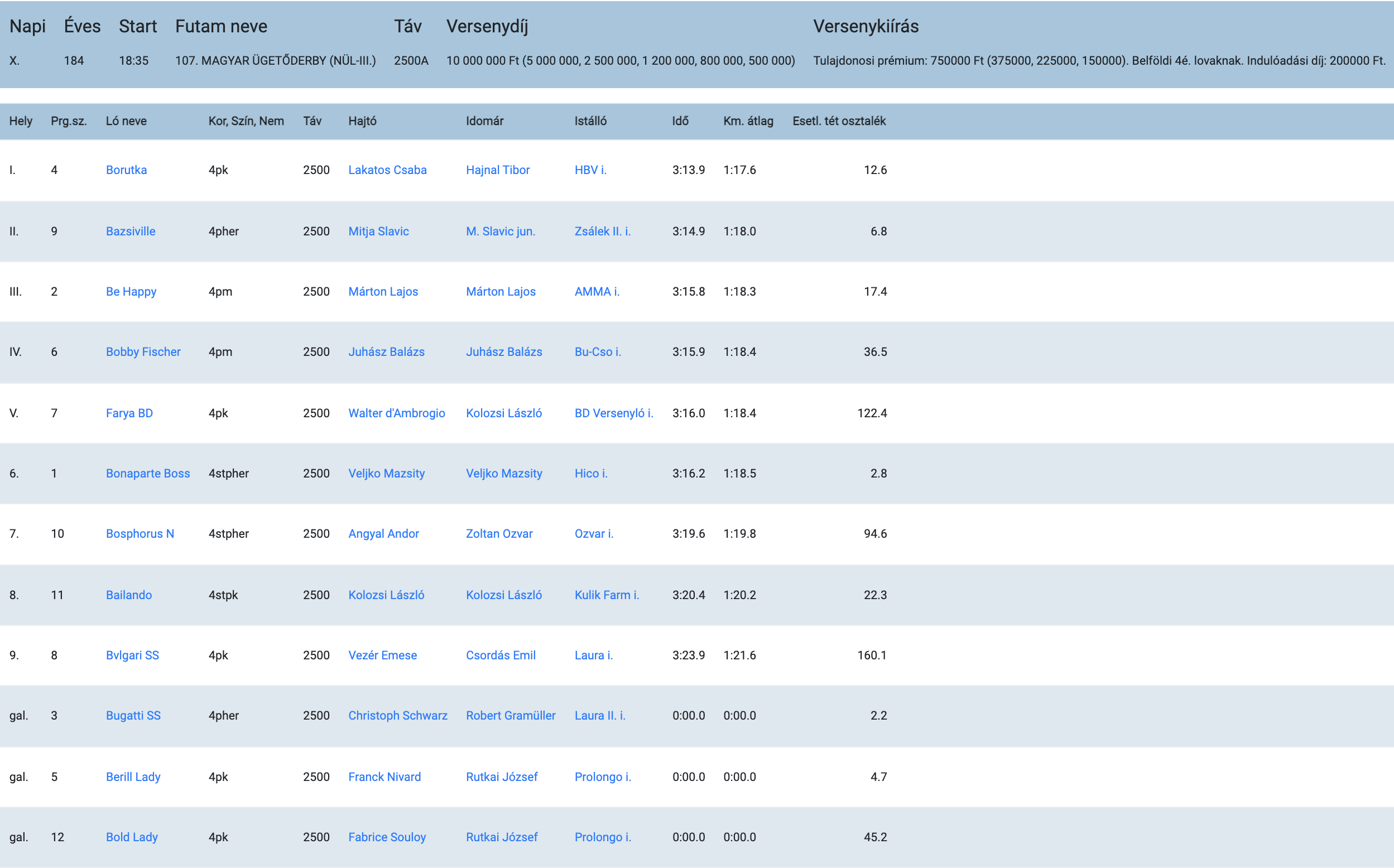Open trainer Rutkai József in Bold Lady row
The image size is (1394, 868).
(502, 837)
